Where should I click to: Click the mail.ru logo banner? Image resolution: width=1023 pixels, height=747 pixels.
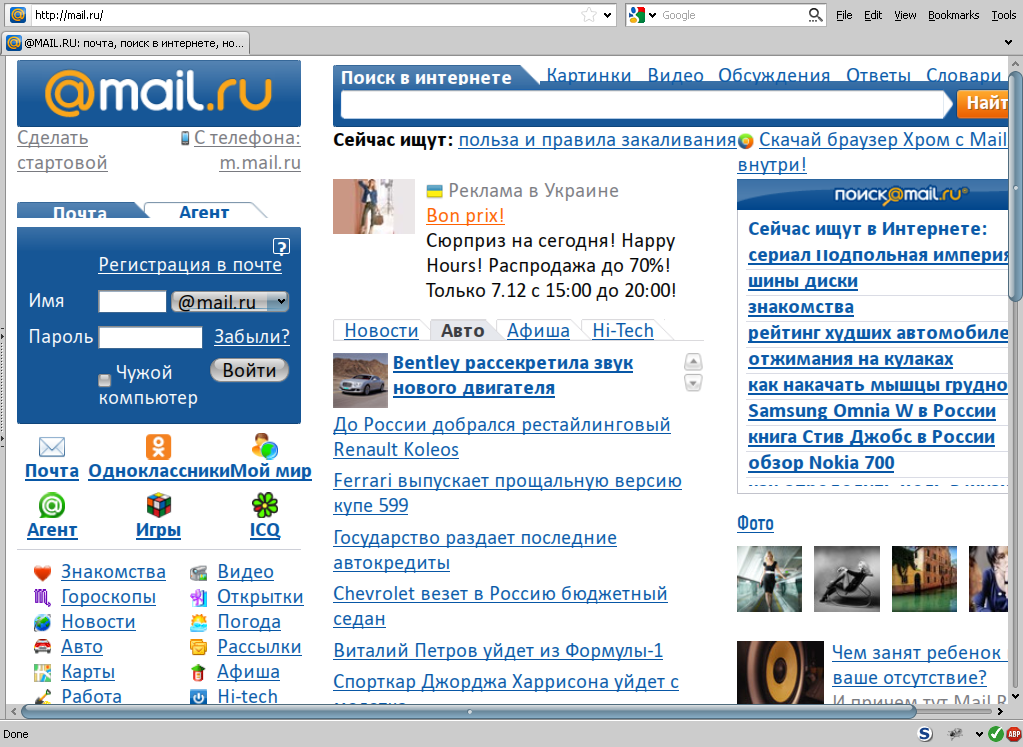tap(159, 93)
